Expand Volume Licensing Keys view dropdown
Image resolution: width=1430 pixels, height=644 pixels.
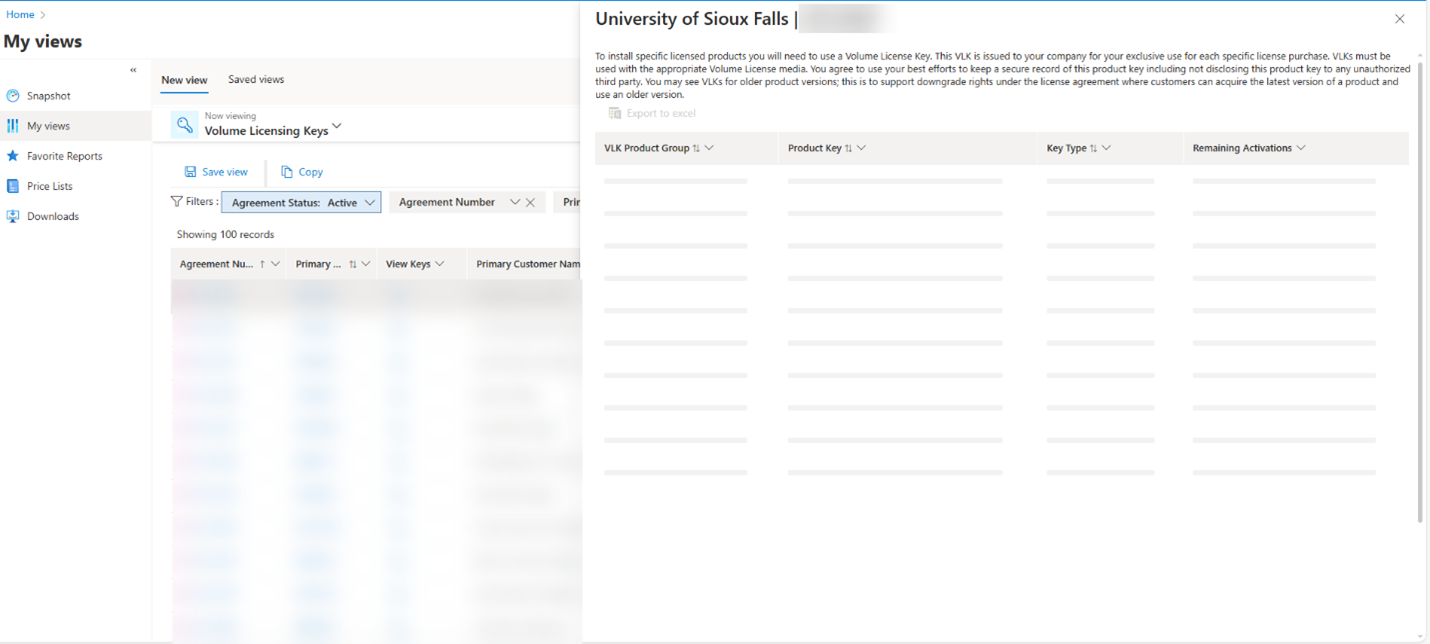337,126
